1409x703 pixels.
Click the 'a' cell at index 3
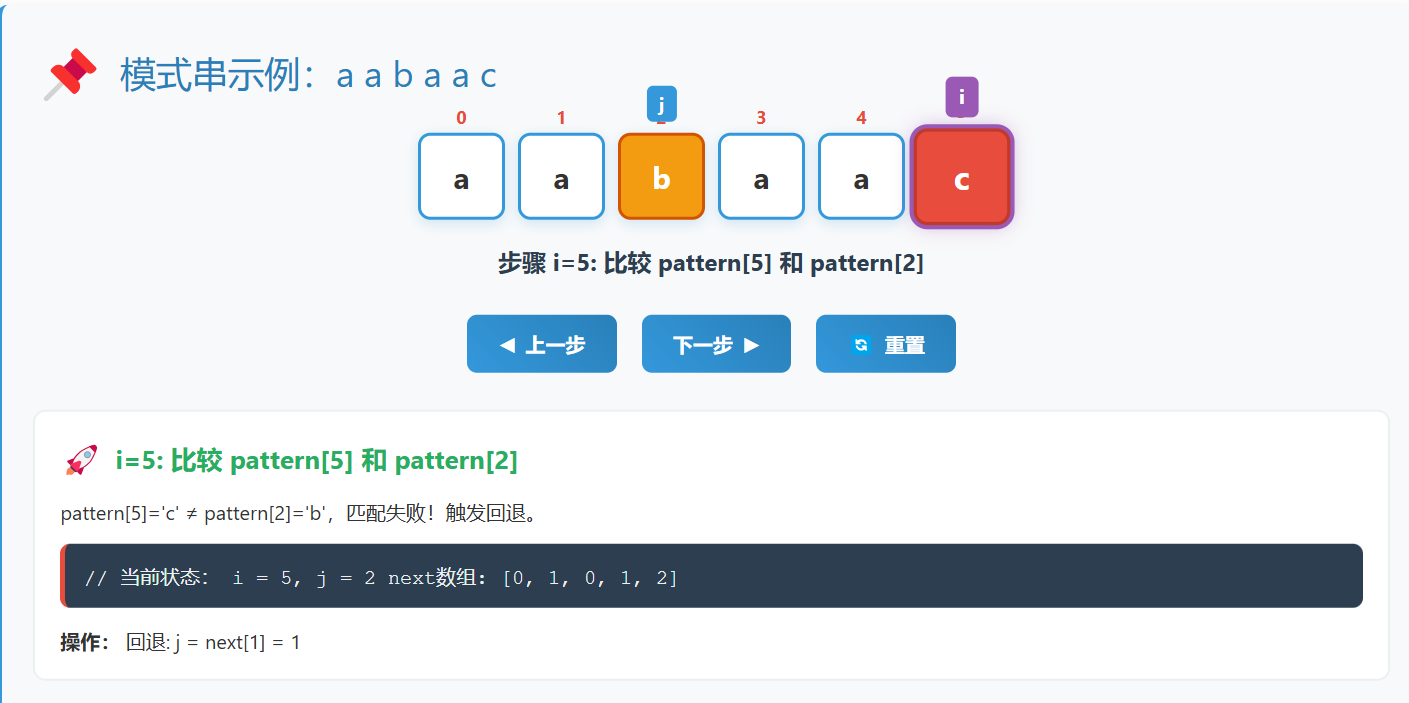[x=761, y=177]
